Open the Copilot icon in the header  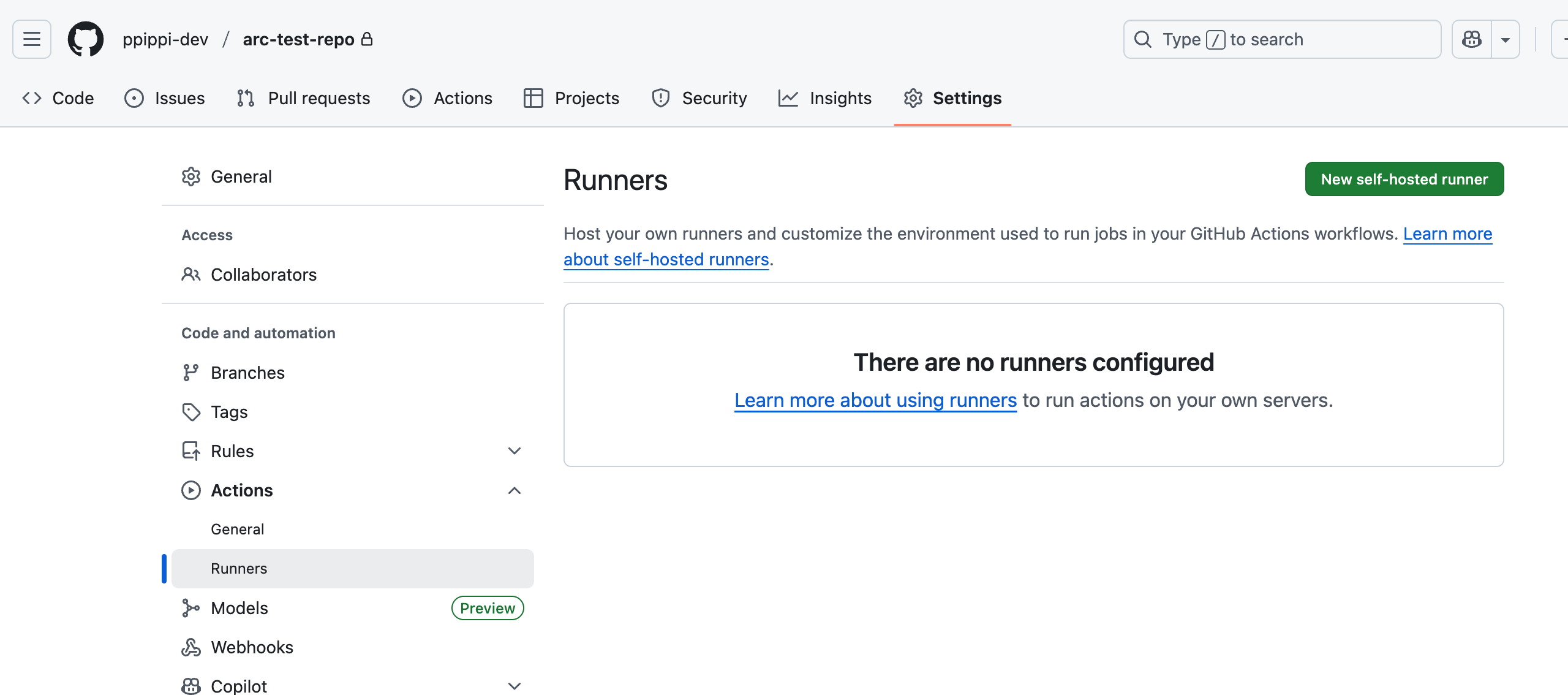coord(1471,39)
